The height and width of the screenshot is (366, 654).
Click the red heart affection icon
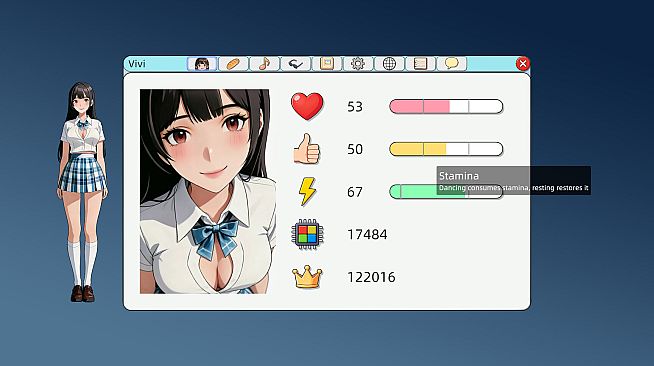[x=307, y=106]
